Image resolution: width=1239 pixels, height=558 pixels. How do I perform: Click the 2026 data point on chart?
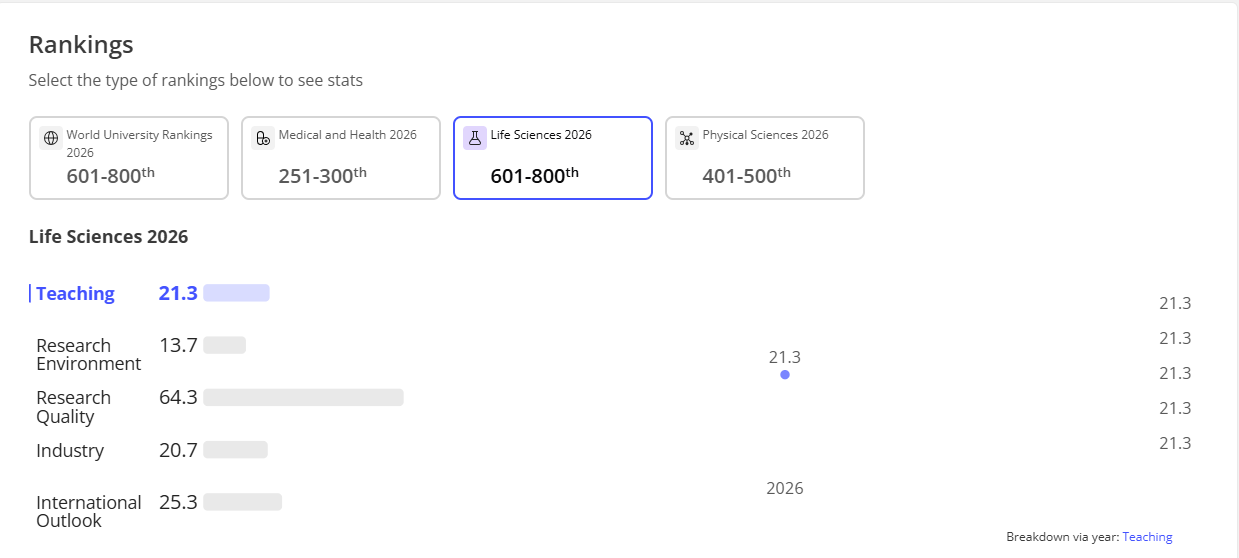785,374
